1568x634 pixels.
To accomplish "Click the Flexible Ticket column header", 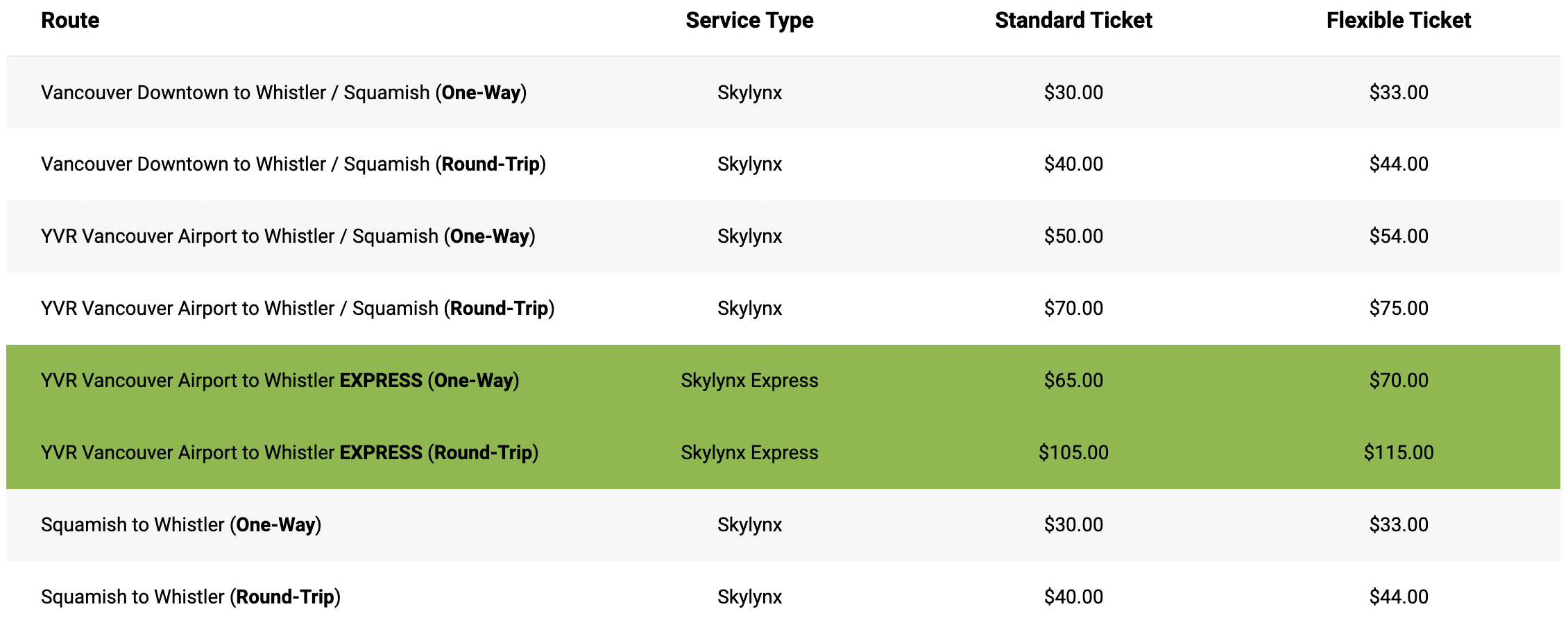I will (1399, 21).
